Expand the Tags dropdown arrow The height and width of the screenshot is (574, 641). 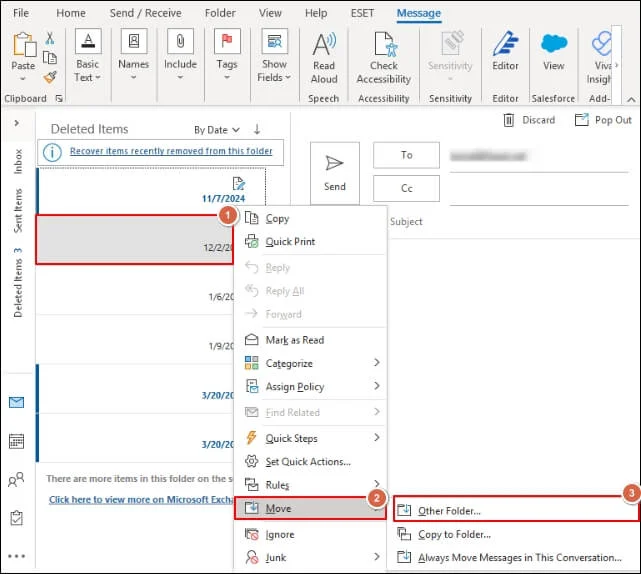tap(227, 77)
